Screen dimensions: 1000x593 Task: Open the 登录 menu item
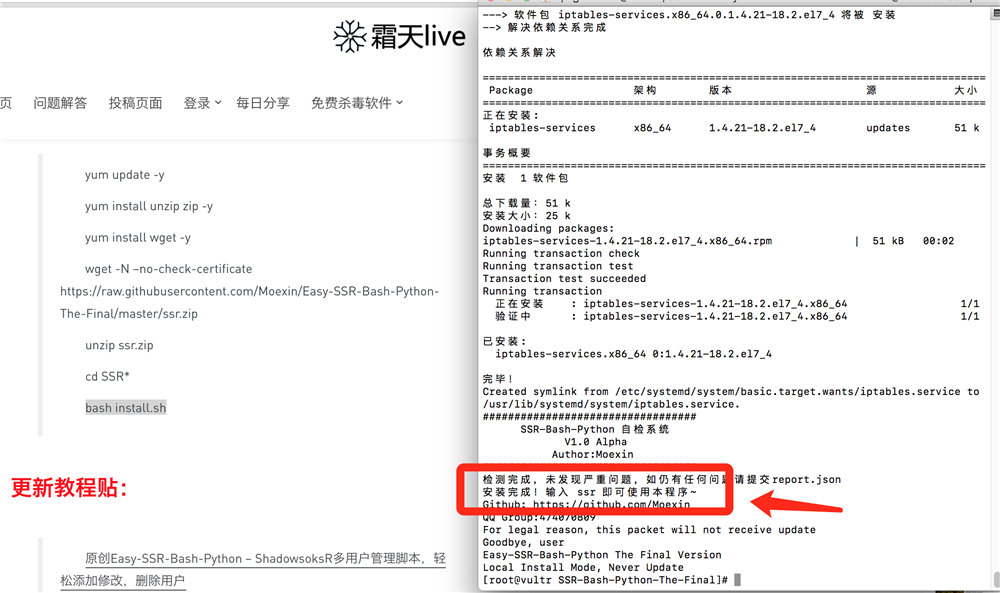[x=196, y=103]
